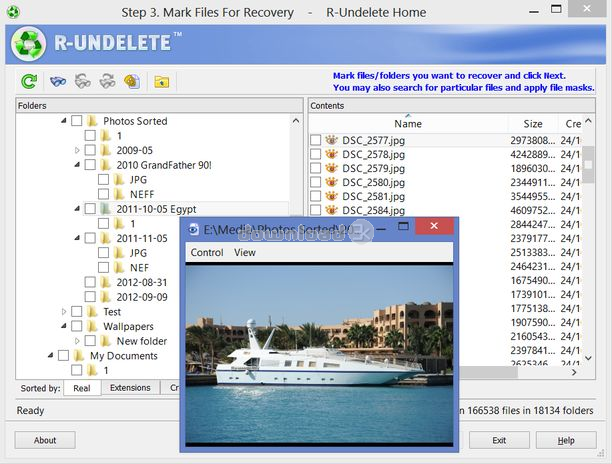Click the yellow File Mask icon
Viewport: 612px width, 464px height.
pos(132,81)
